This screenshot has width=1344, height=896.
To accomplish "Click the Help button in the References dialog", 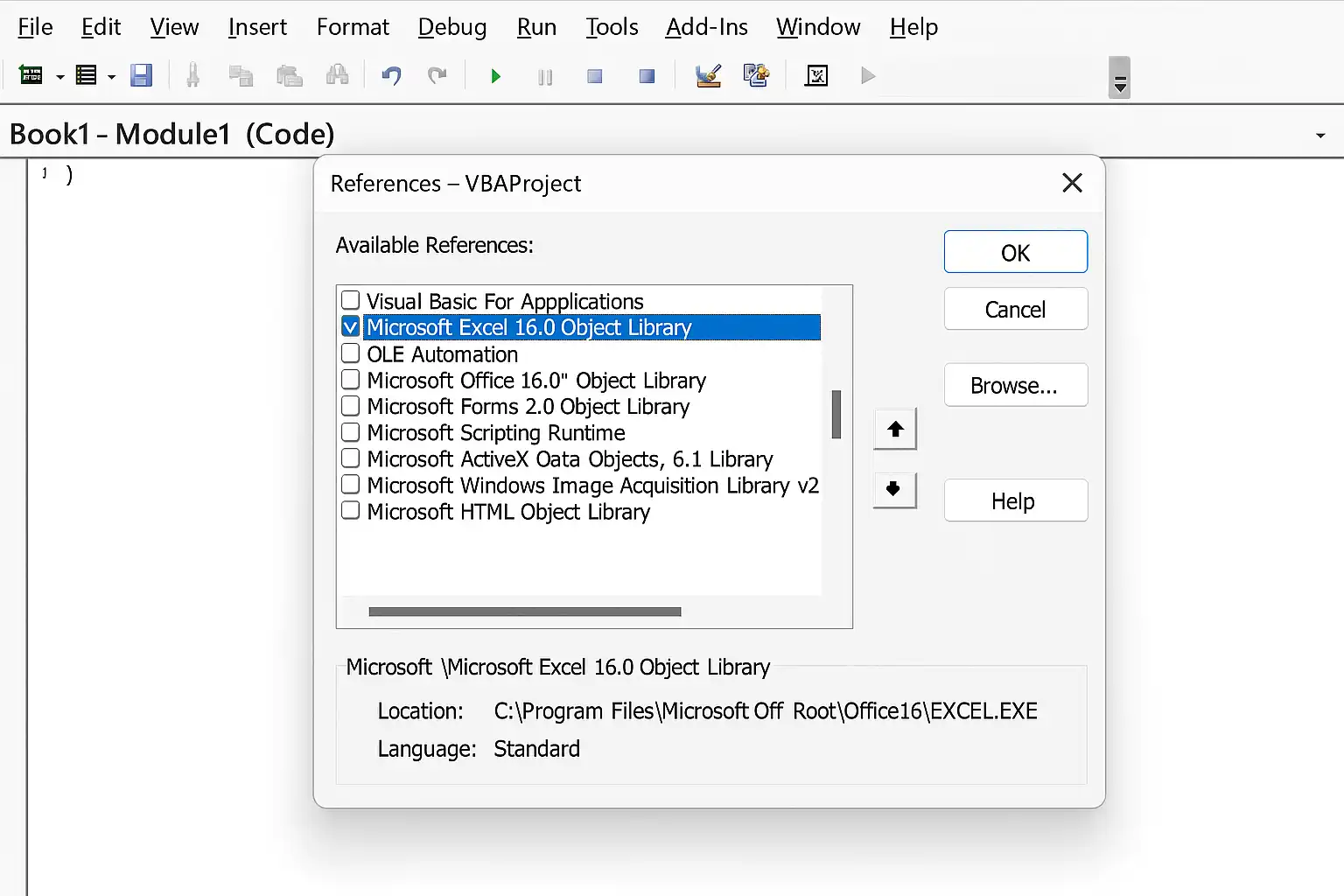I will pos(1016,500).
